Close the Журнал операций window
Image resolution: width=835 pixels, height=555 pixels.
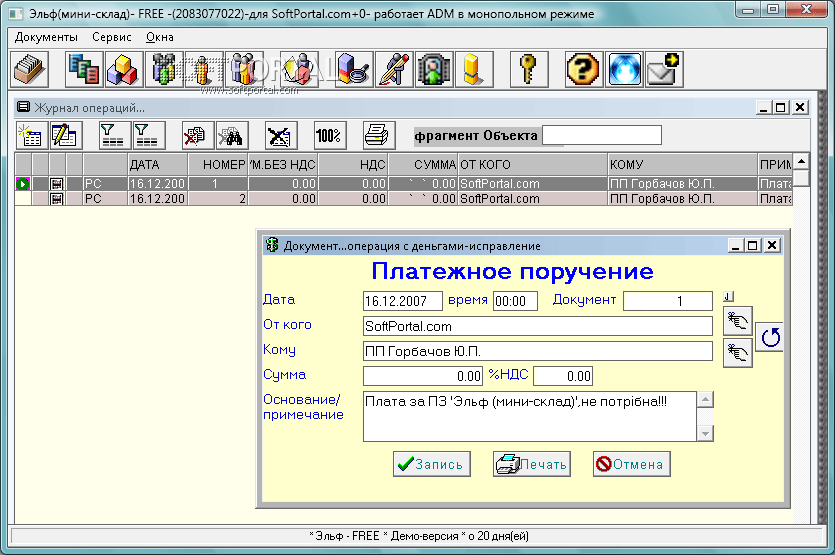[x=800, y=108]
